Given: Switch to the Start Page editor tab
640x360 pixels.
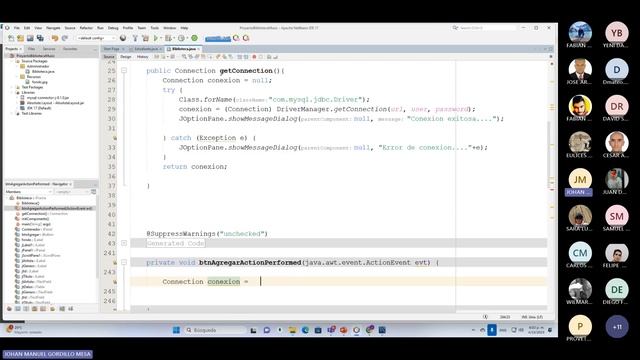Looking at the screenshot, I should click(x=111, y=49).
